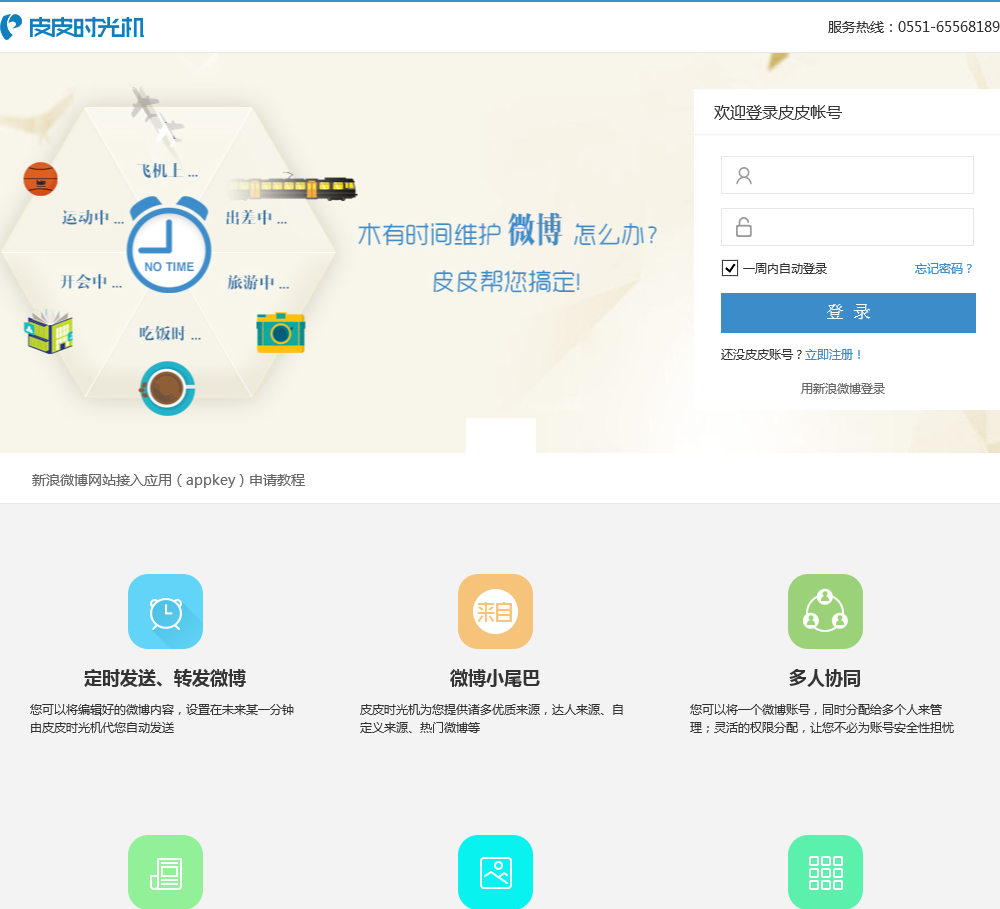Toggle the 一周内自动登录 checkbox

click(x=730, y=268)
